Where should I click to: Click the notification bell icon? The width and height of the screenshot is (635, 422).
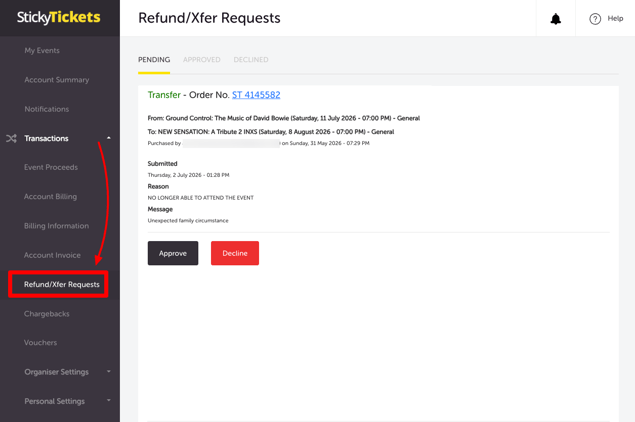click(x=556, y=19)
